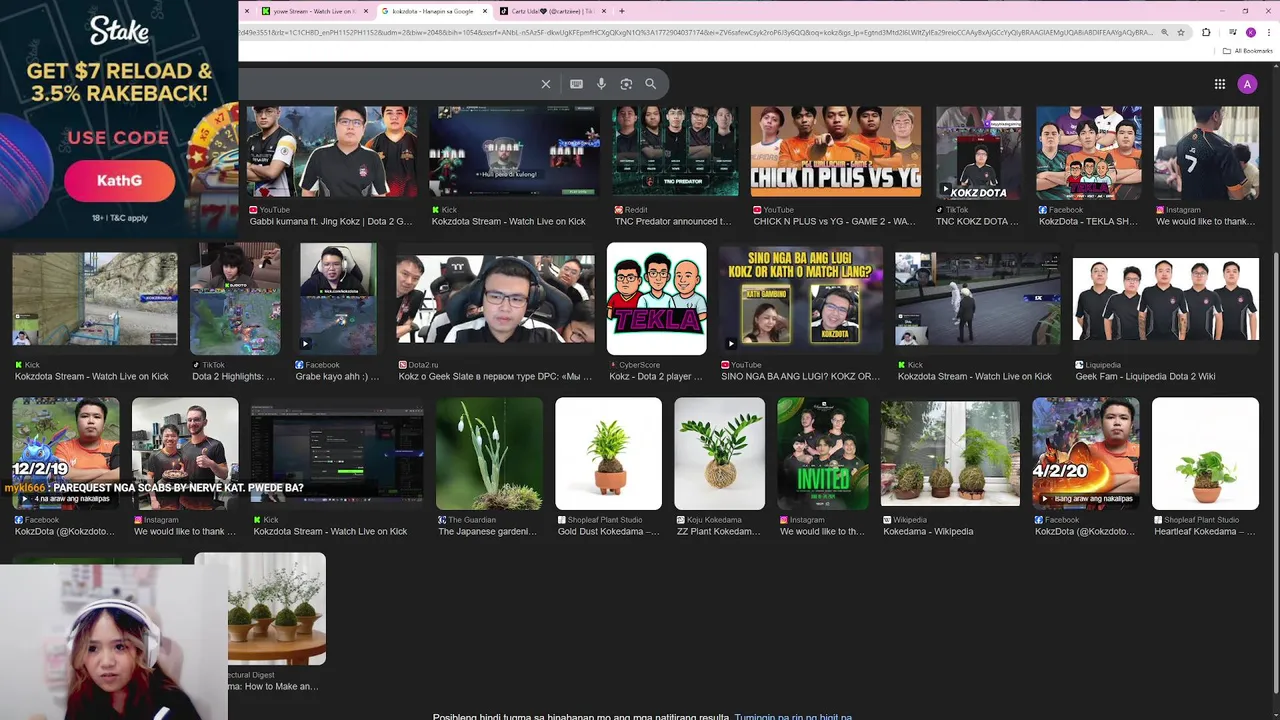Open CHICK N PLUS VS YG thumbnail

click(x=836, y=152)
